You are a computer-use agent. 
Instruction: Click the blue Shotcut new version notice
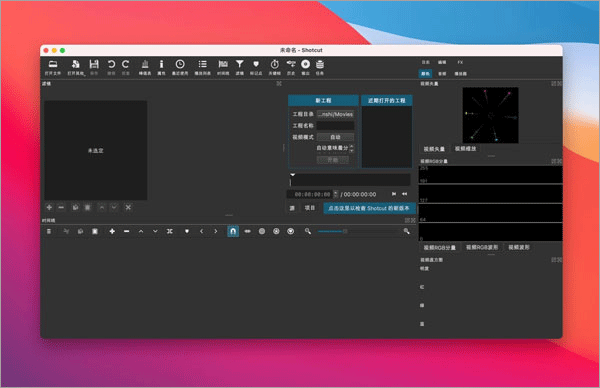[x=369, y=208]
